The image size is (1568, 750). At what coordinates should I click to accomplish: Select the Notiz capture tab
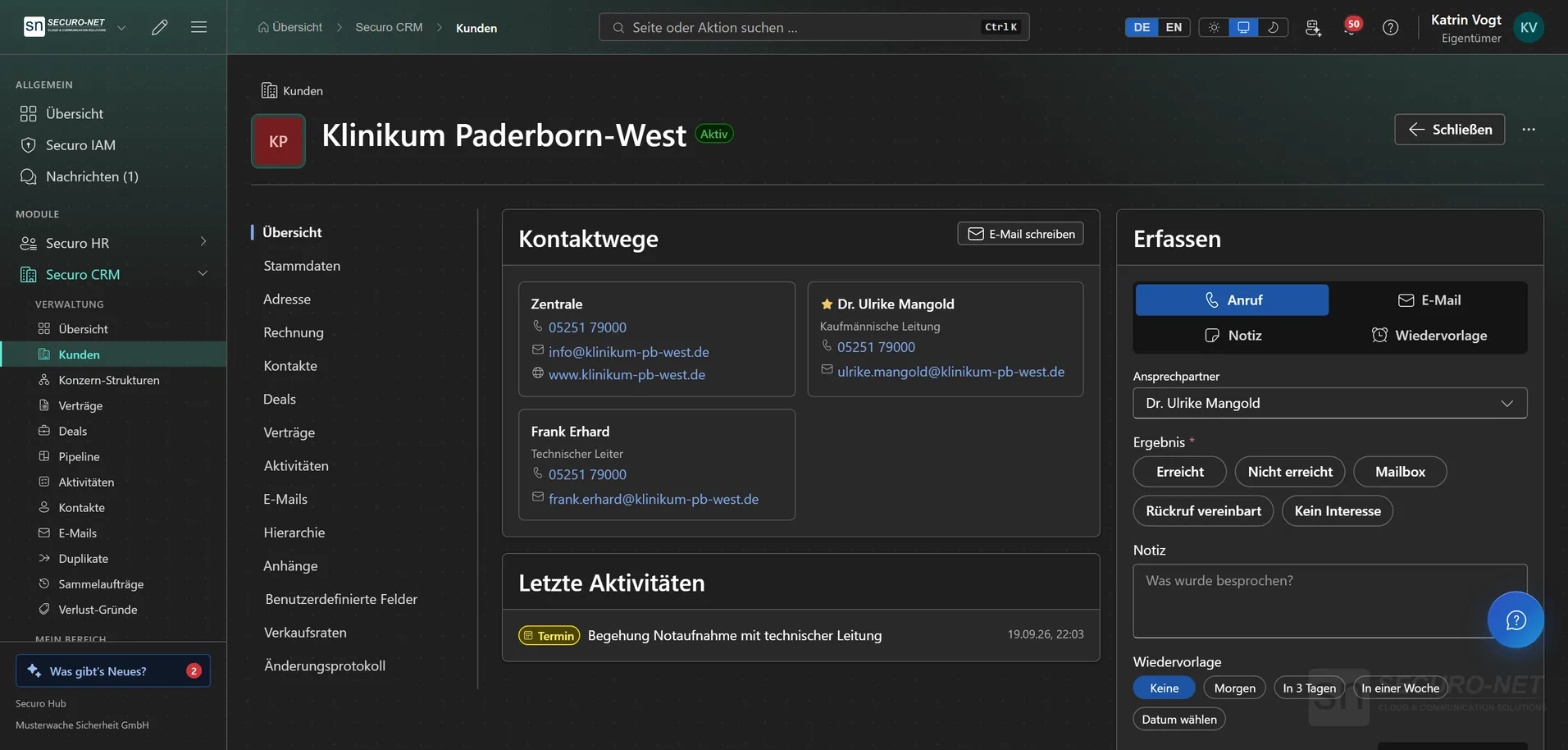point(1232,336)
